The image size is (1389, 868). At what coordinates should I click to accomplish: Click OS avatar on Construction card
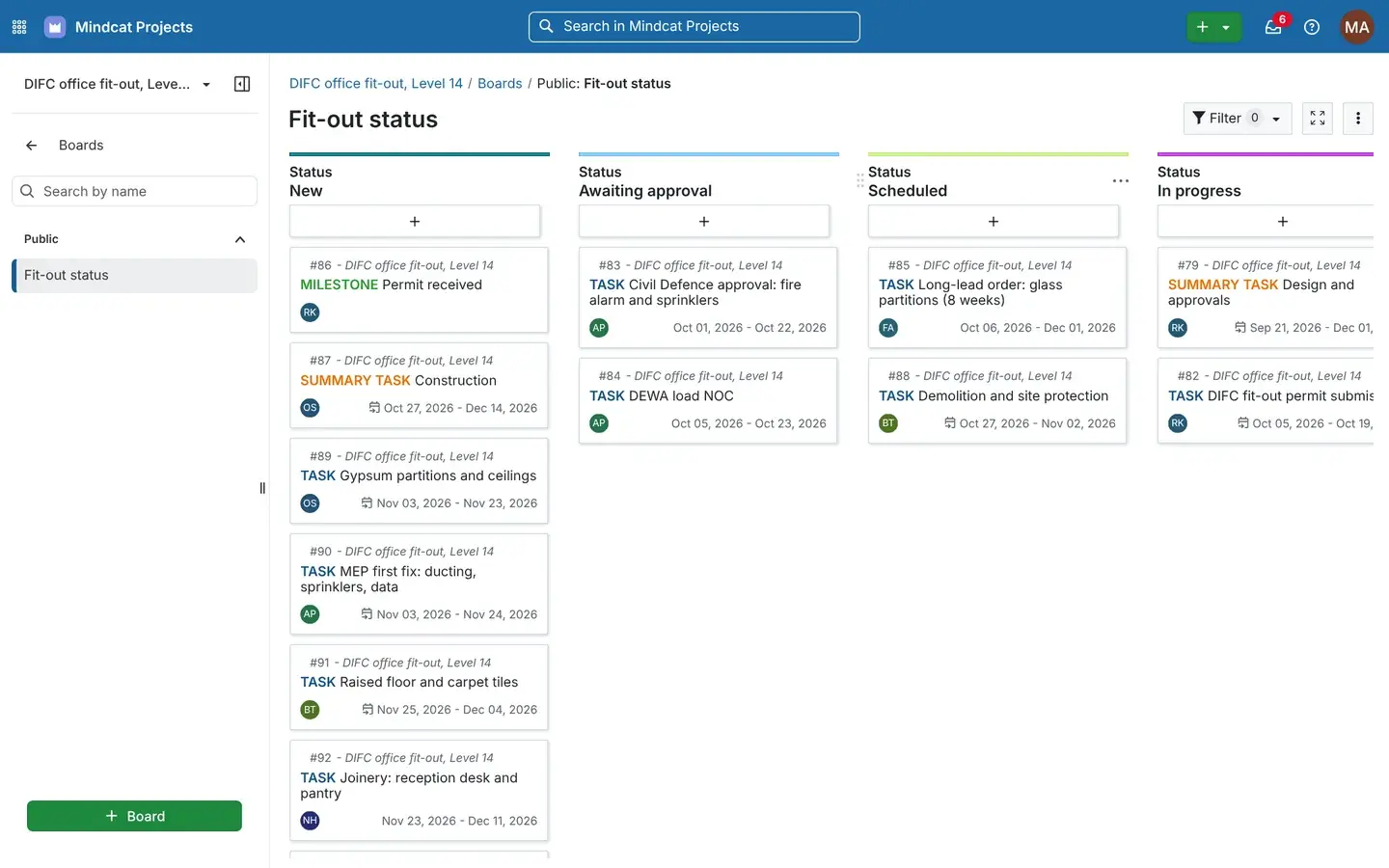310,408
